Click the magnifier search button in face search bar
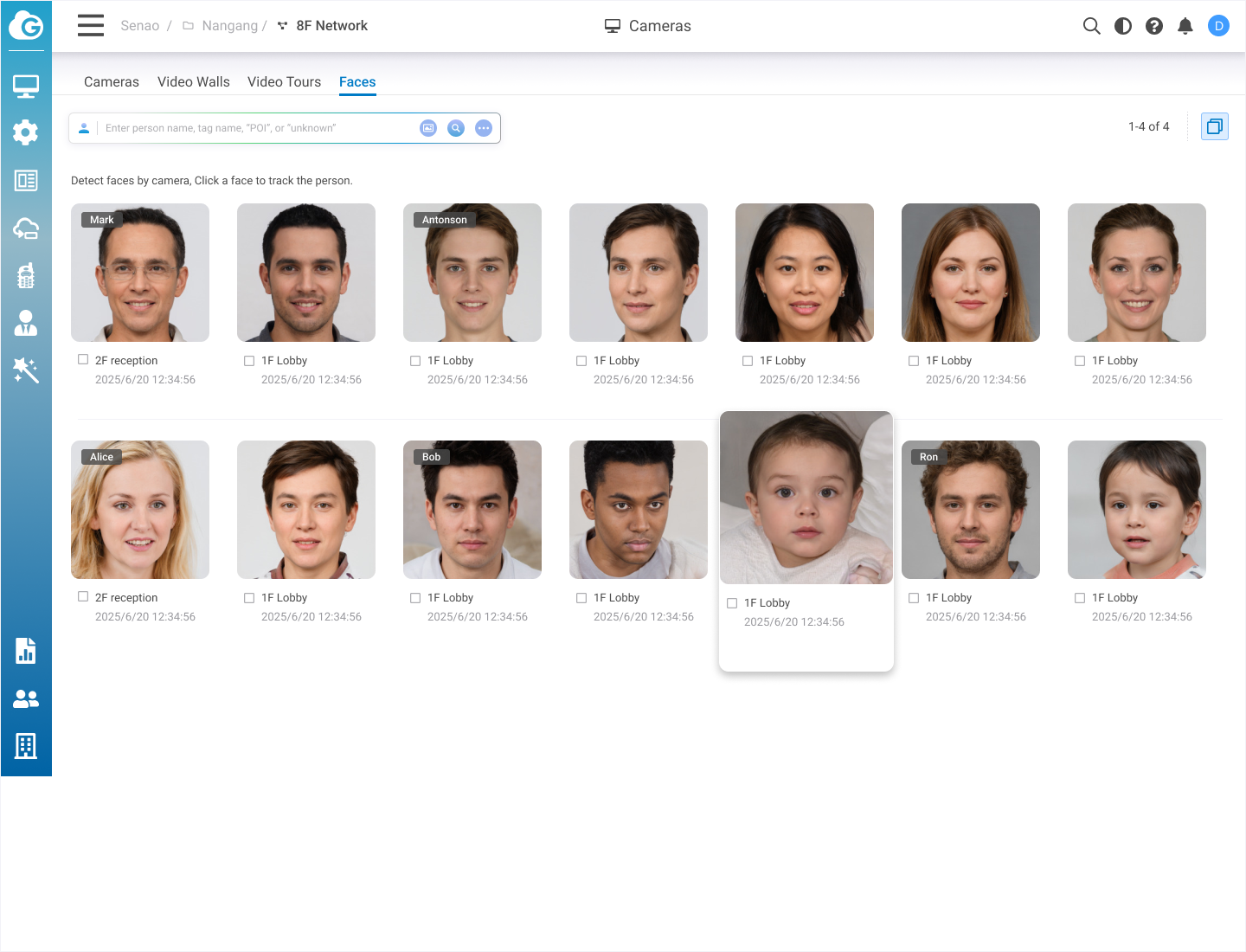The width and height of the screenshot is (1246, 952). pyautogui.click(x=456, y=128)
